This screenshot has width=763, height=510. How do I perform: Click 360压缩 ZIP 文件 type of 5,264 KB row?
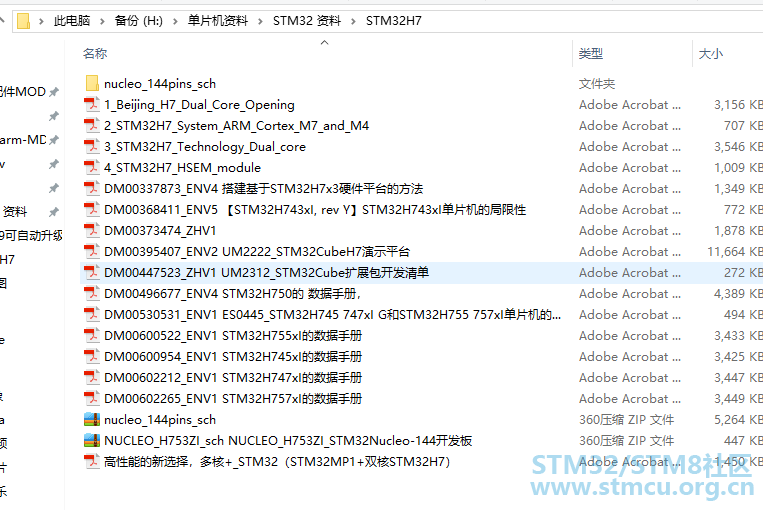626,419
